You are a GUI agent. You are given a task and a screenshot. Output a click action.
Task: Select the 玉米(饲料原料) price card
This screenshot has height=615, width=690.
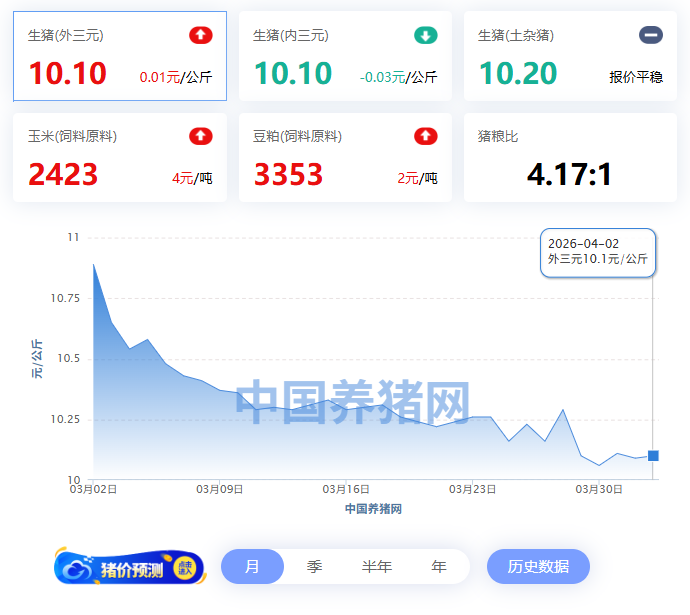click(120, 158)
